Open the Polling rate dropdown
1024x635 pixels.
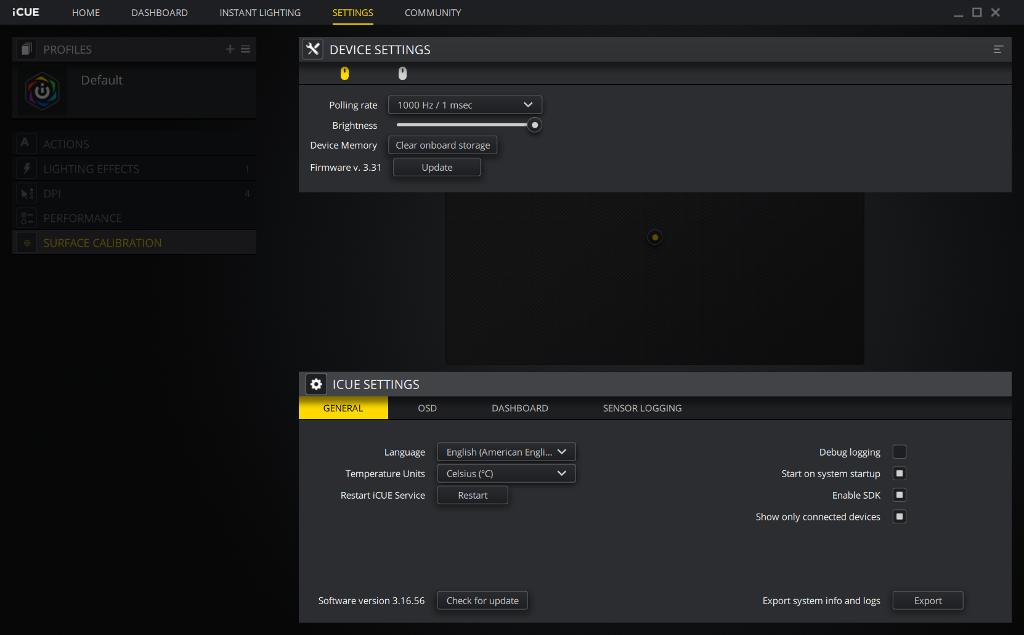[x=465, y=105]
